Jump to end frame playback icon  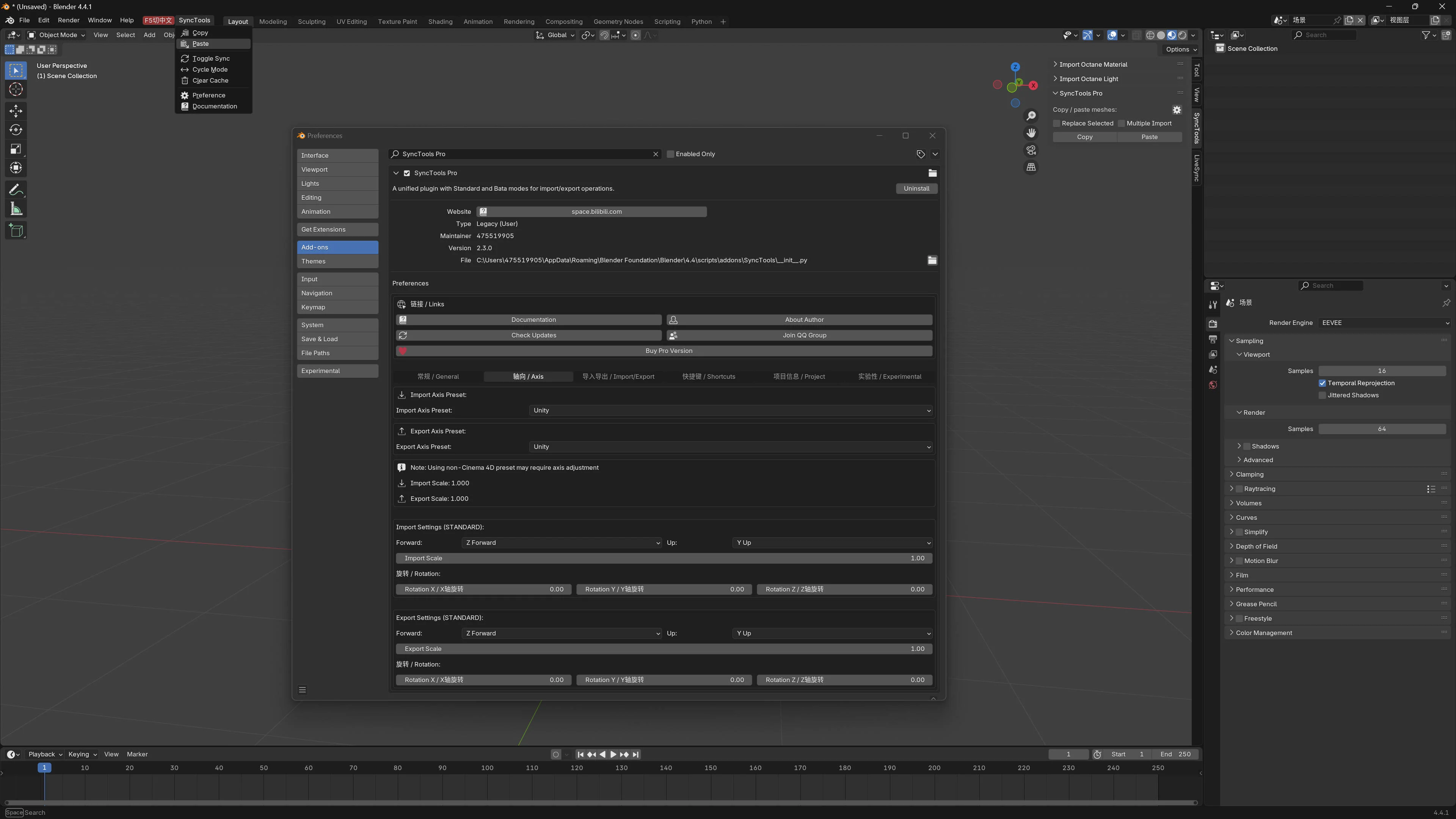pos(636,754)
